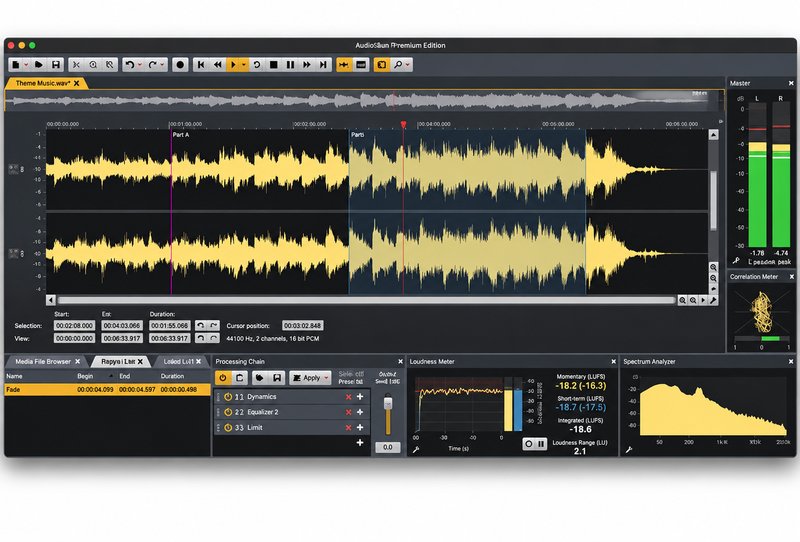Open Spectrum Analyzer settings with wrench icon
This screenshot has height=542, width=800.
tap(629, 450)
